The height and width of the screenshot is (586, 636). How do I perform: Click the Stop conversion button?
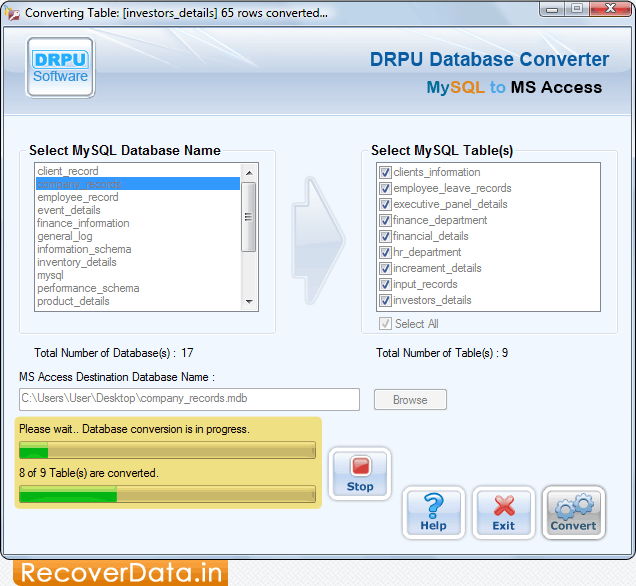click(x=359, y=474)
